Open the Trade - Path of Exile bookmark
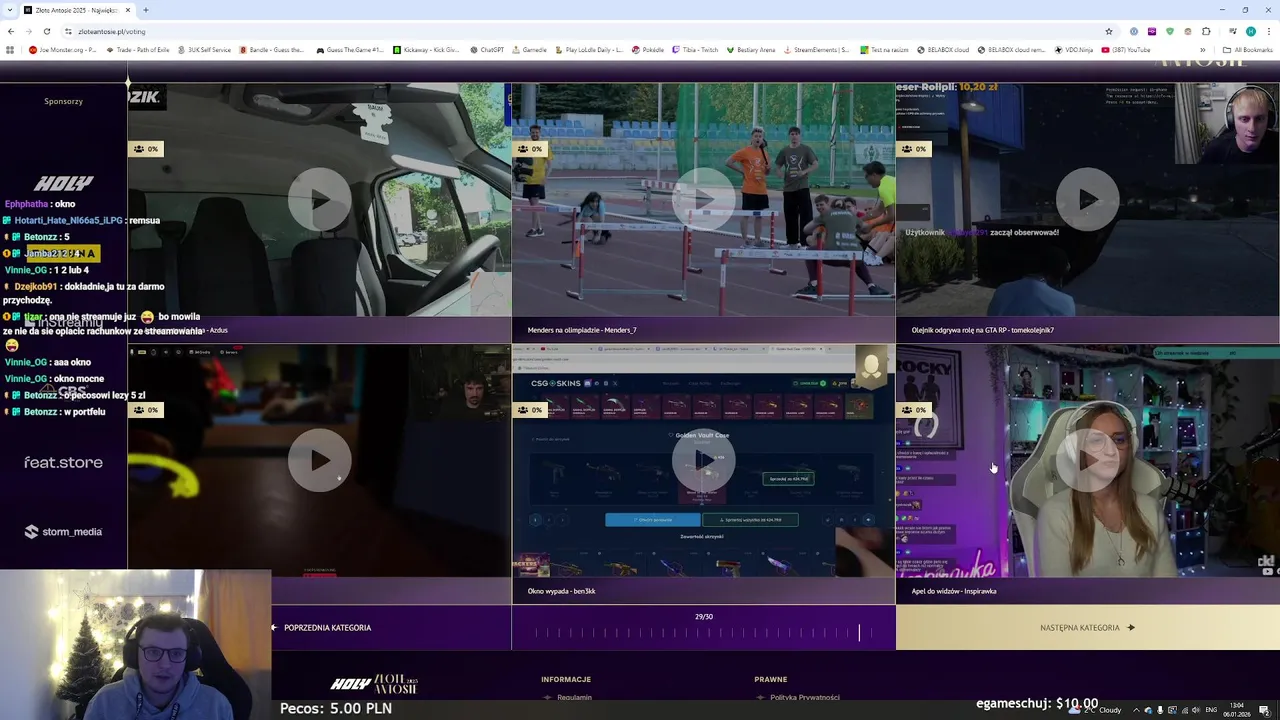 point(137,50)
